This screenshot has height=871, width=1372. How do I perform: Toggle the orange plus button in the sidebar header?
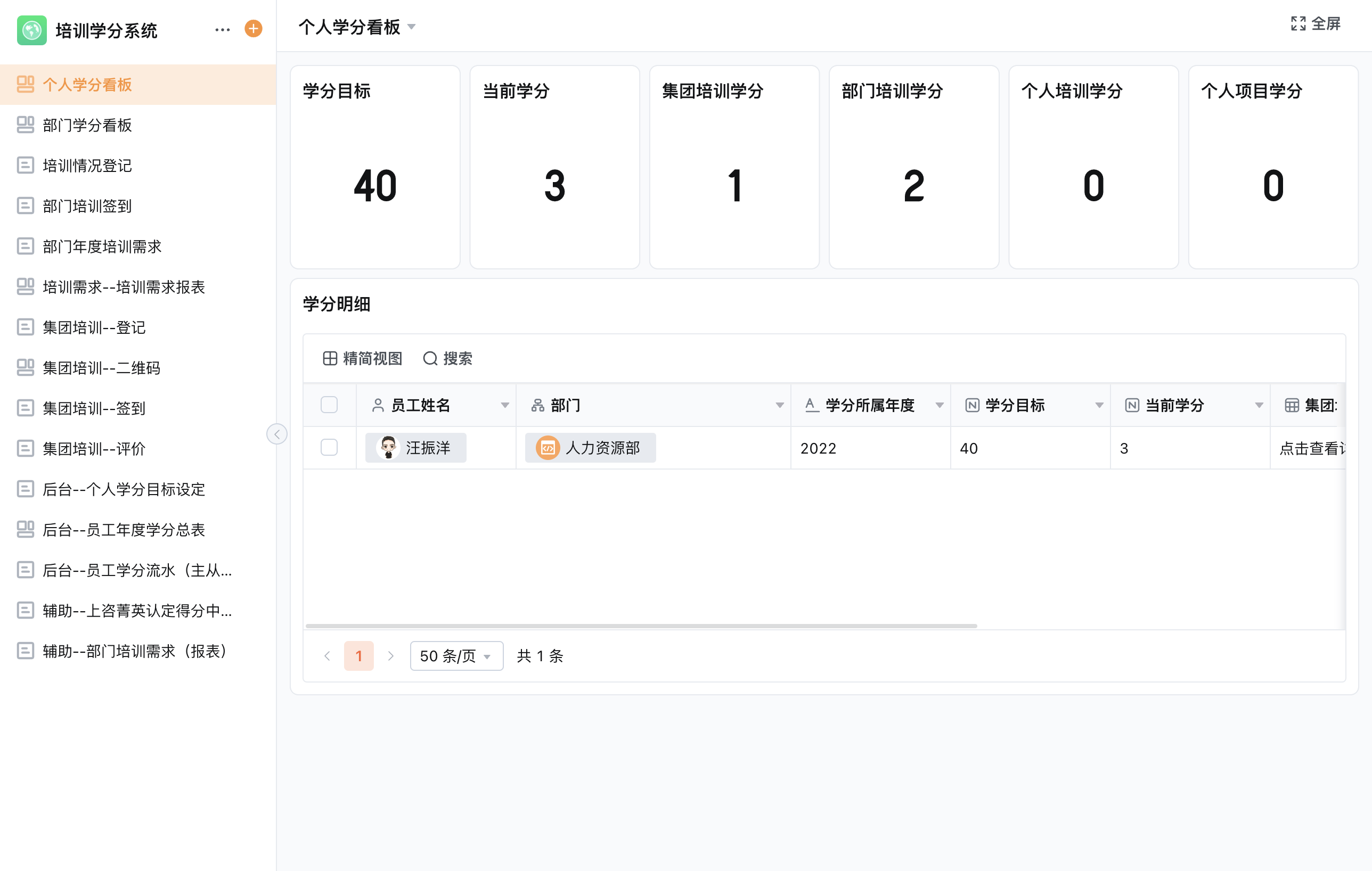[x=252, y=29]
